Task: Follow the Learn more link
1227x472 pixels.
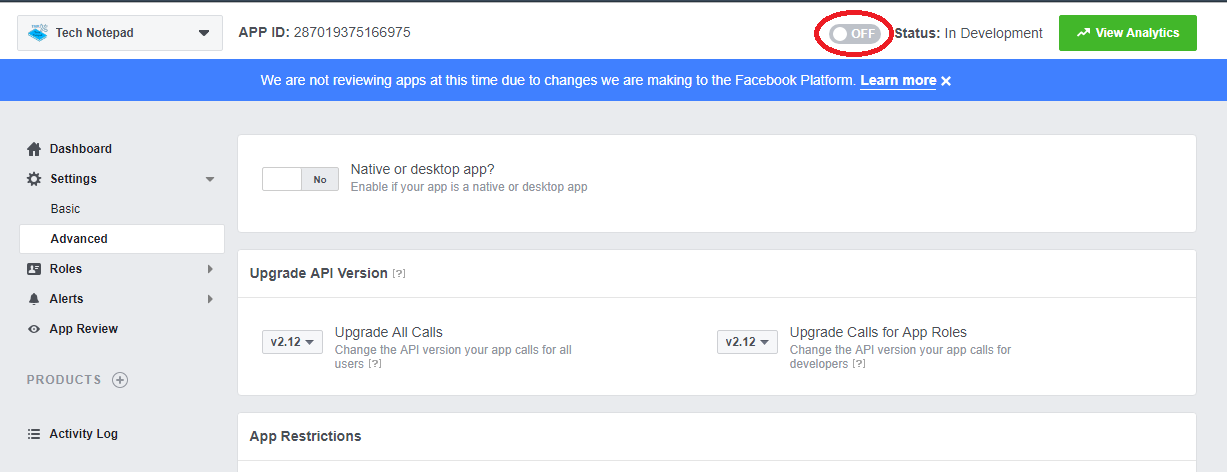Action: [898, 81]
